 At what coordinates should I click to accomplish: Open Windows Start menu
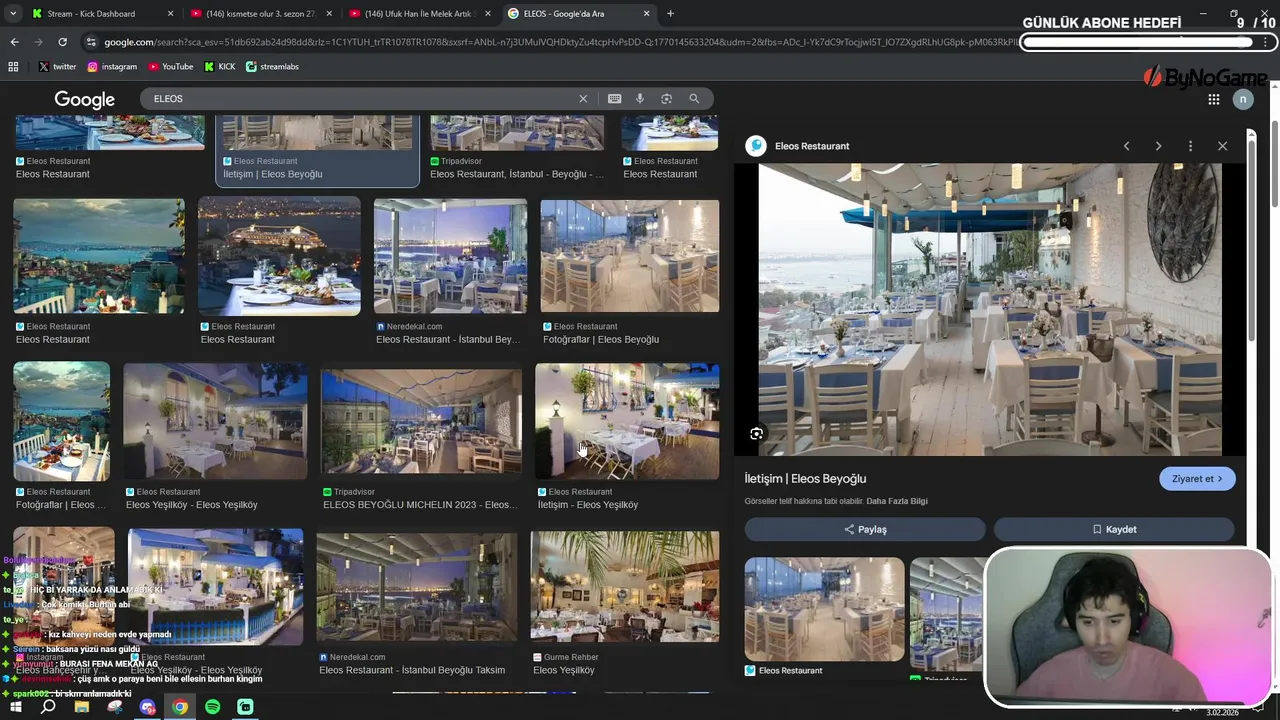[15, 707]
